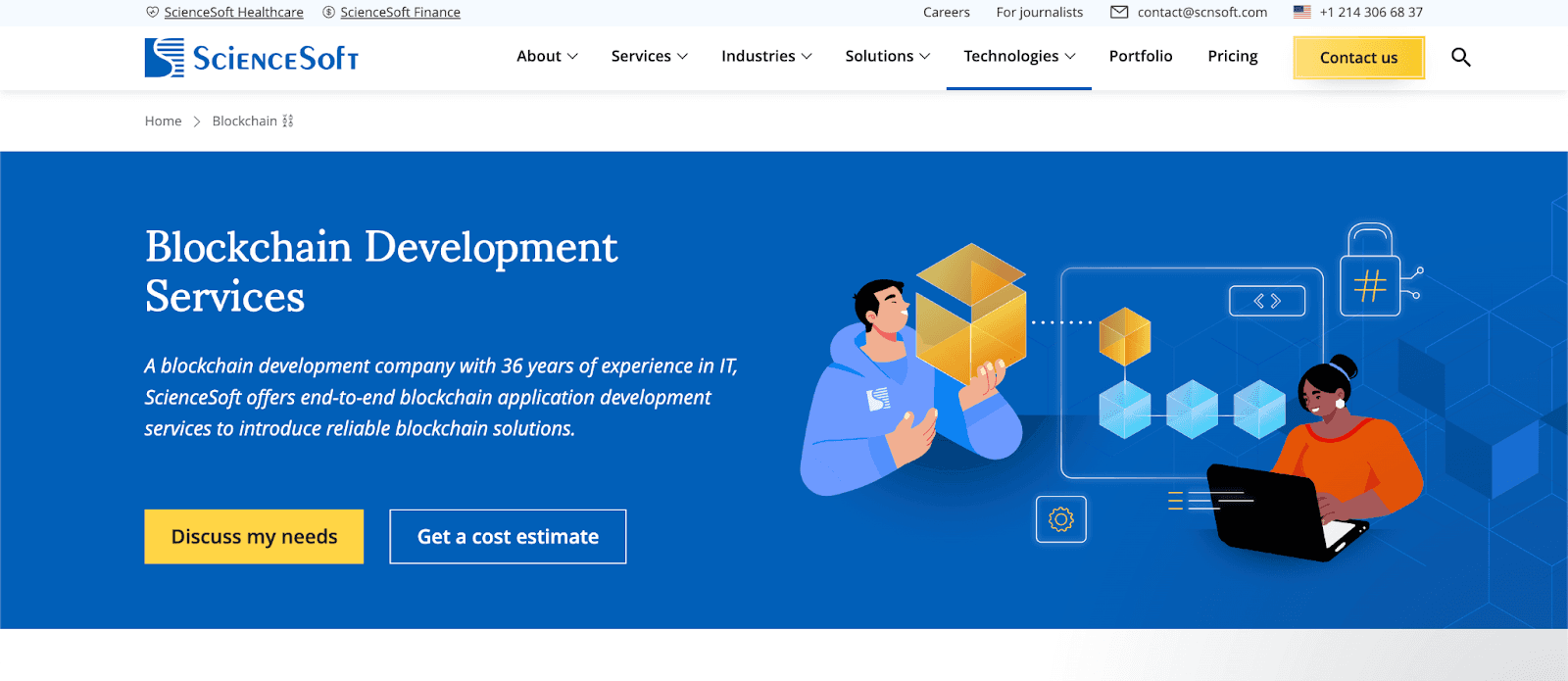Open the Services menu

[x=650, y=56]
